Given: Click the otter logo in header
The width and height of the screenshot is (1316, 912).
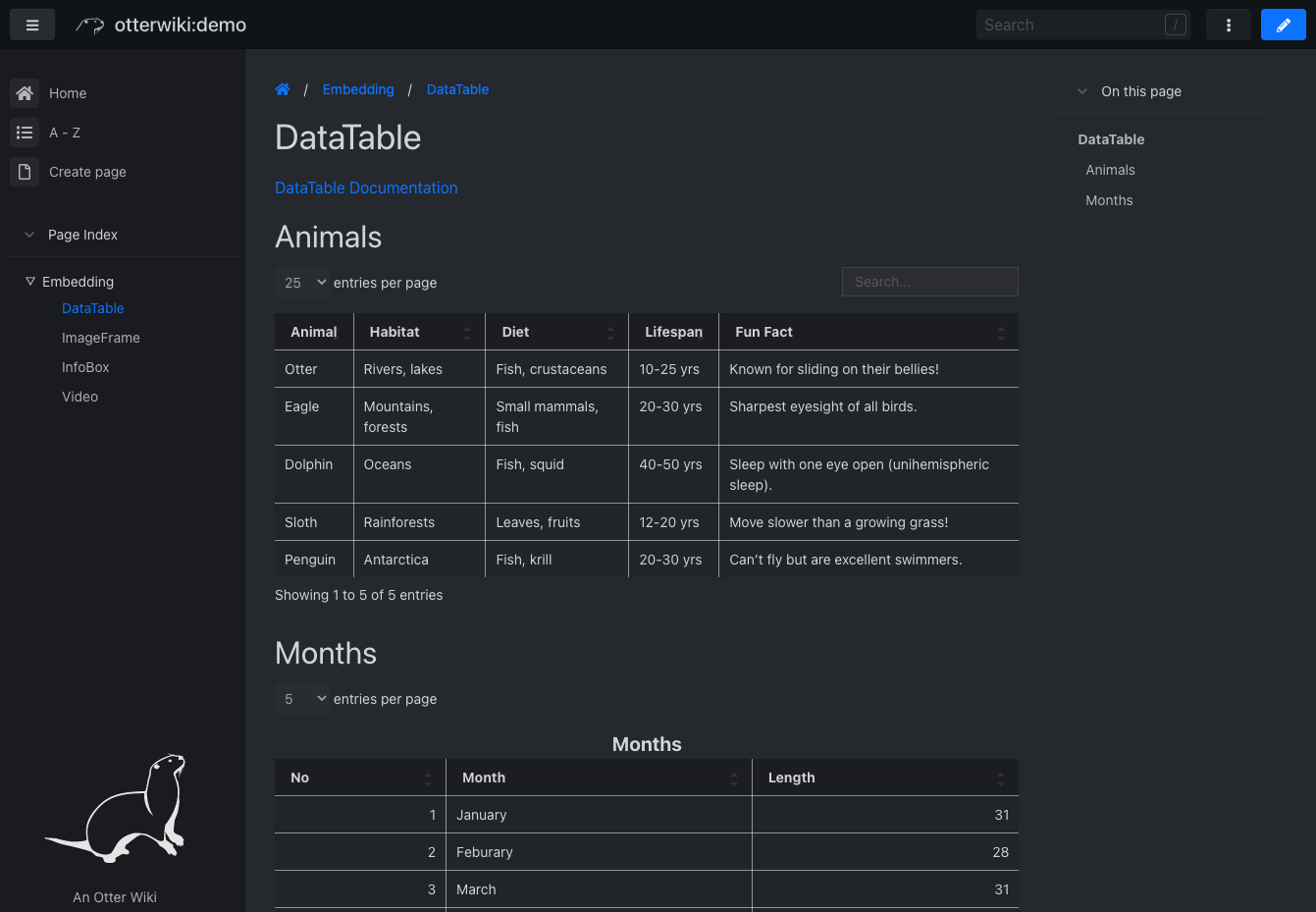Looking at the screenshot, I should [90, 26].
